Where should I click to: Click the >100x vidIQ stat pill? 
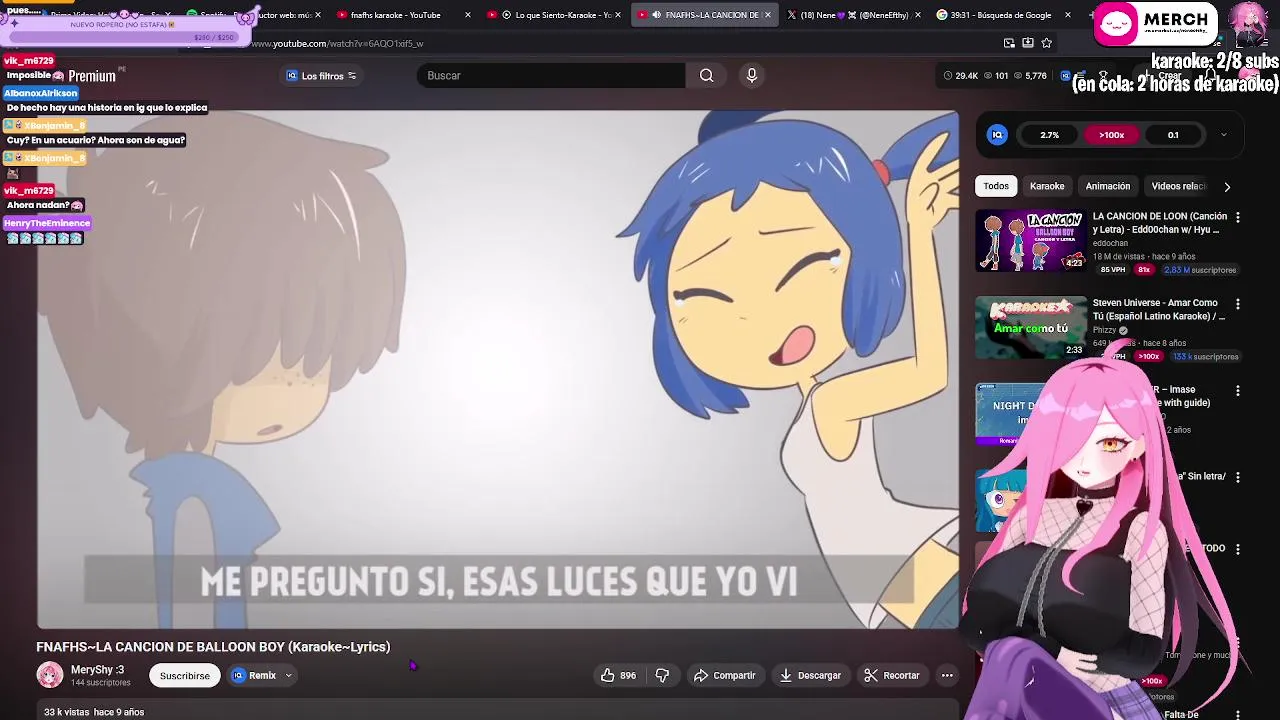coord(1111,135)
